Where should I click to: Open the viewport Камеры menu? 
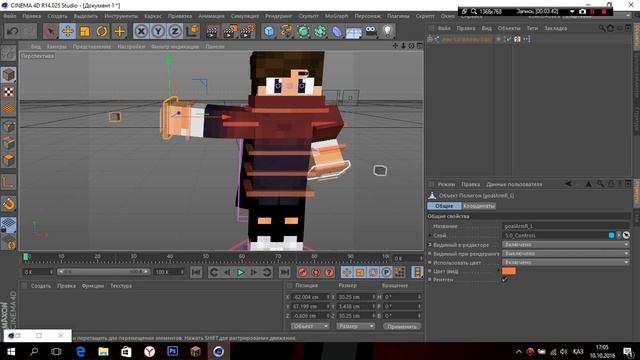click(x=56, y=47)
